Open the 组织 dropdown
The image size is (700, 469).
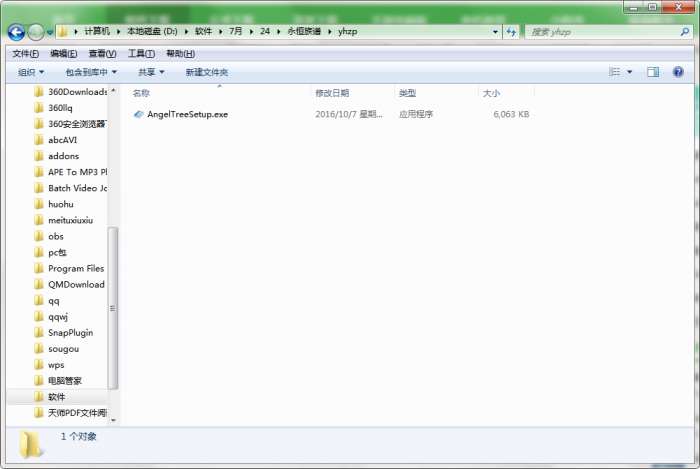[x=31, y=72]
